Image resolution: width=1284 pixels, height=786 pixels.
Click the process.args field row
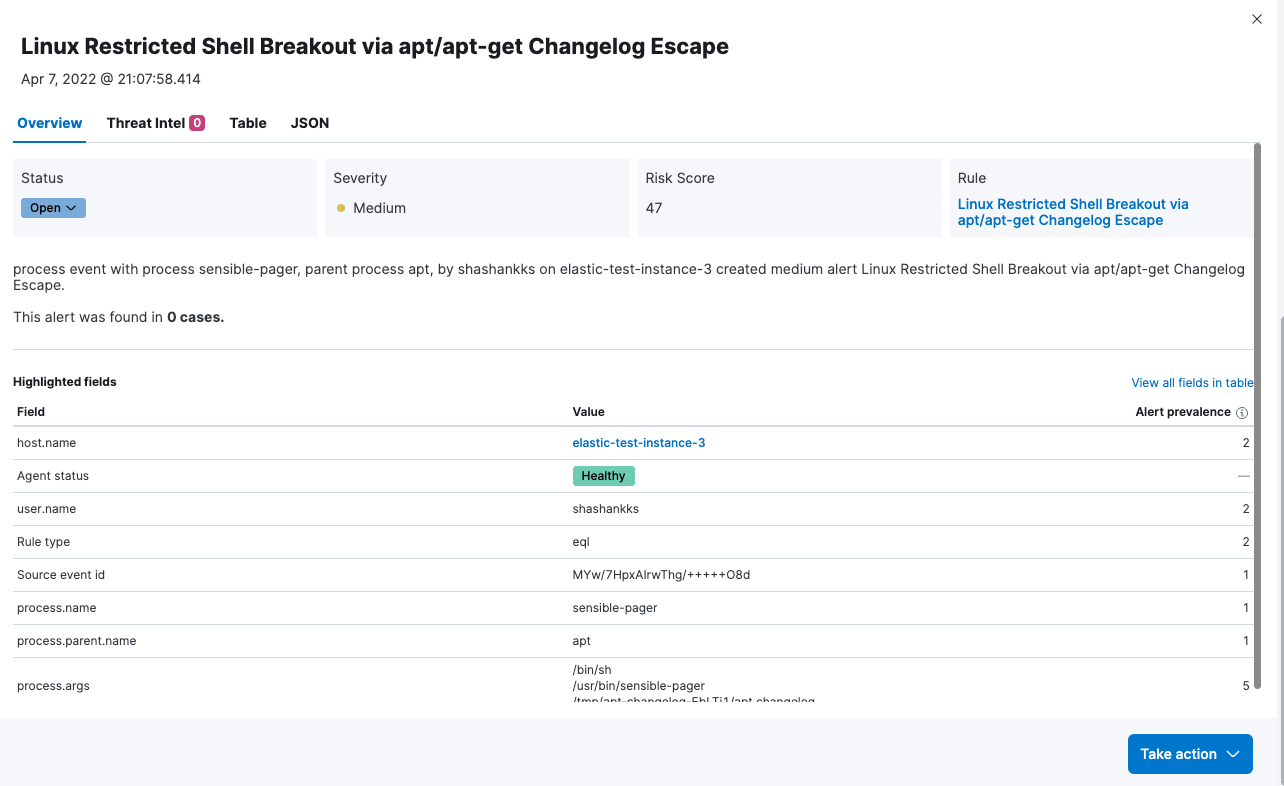click(633, 686)
